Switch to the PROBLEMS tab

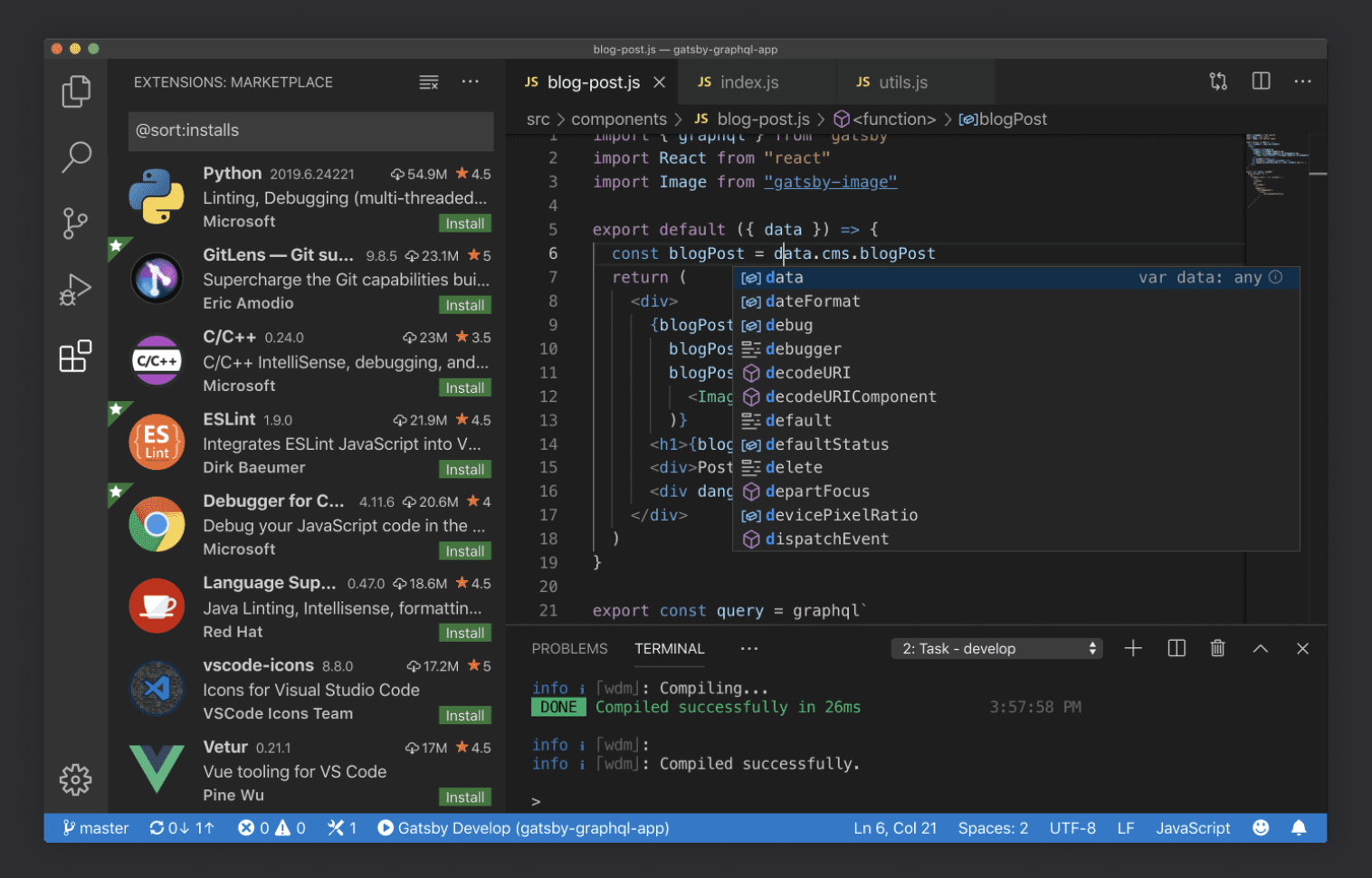pyautogui.click(x=570, y=648)
